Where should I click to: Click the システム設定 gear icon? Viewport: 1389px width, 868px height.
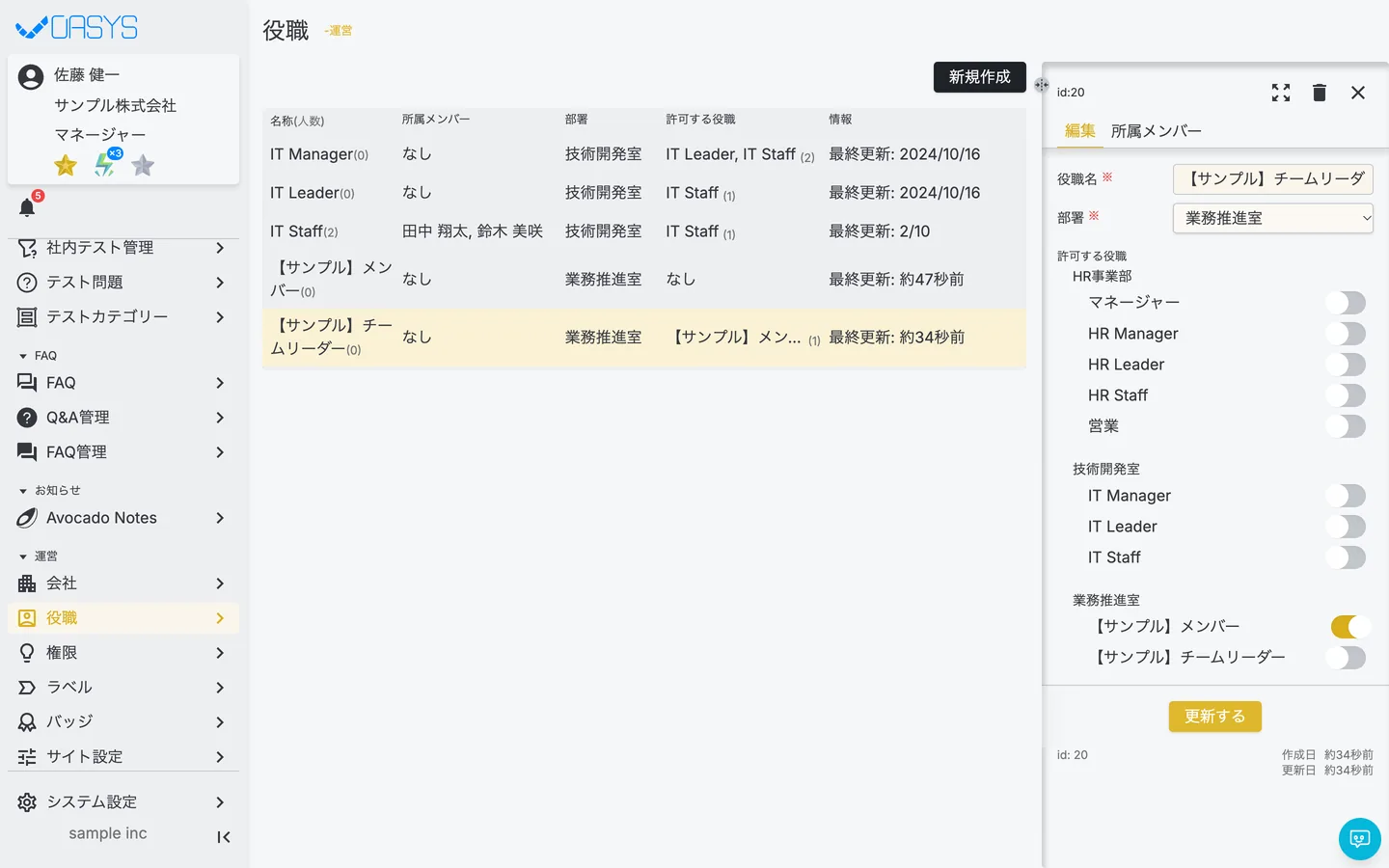(27, 802)
